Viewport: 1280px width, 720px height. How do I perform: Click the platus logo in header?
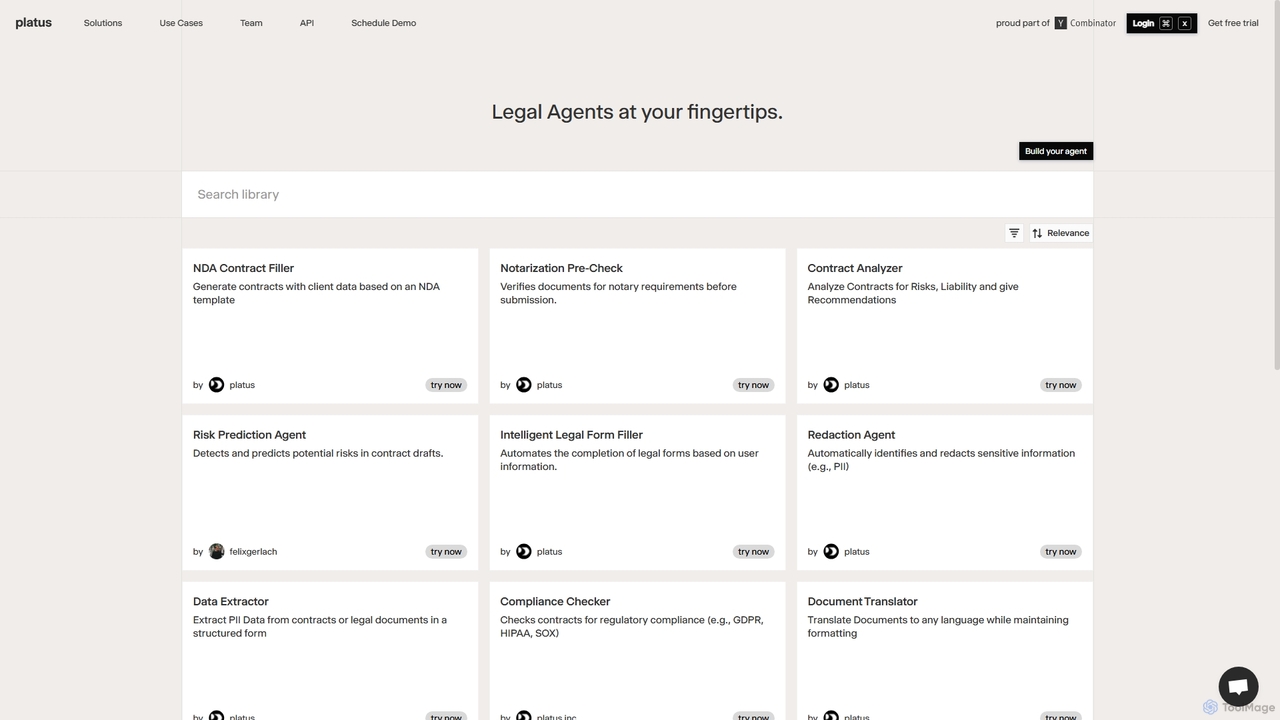tap(33, 23)
